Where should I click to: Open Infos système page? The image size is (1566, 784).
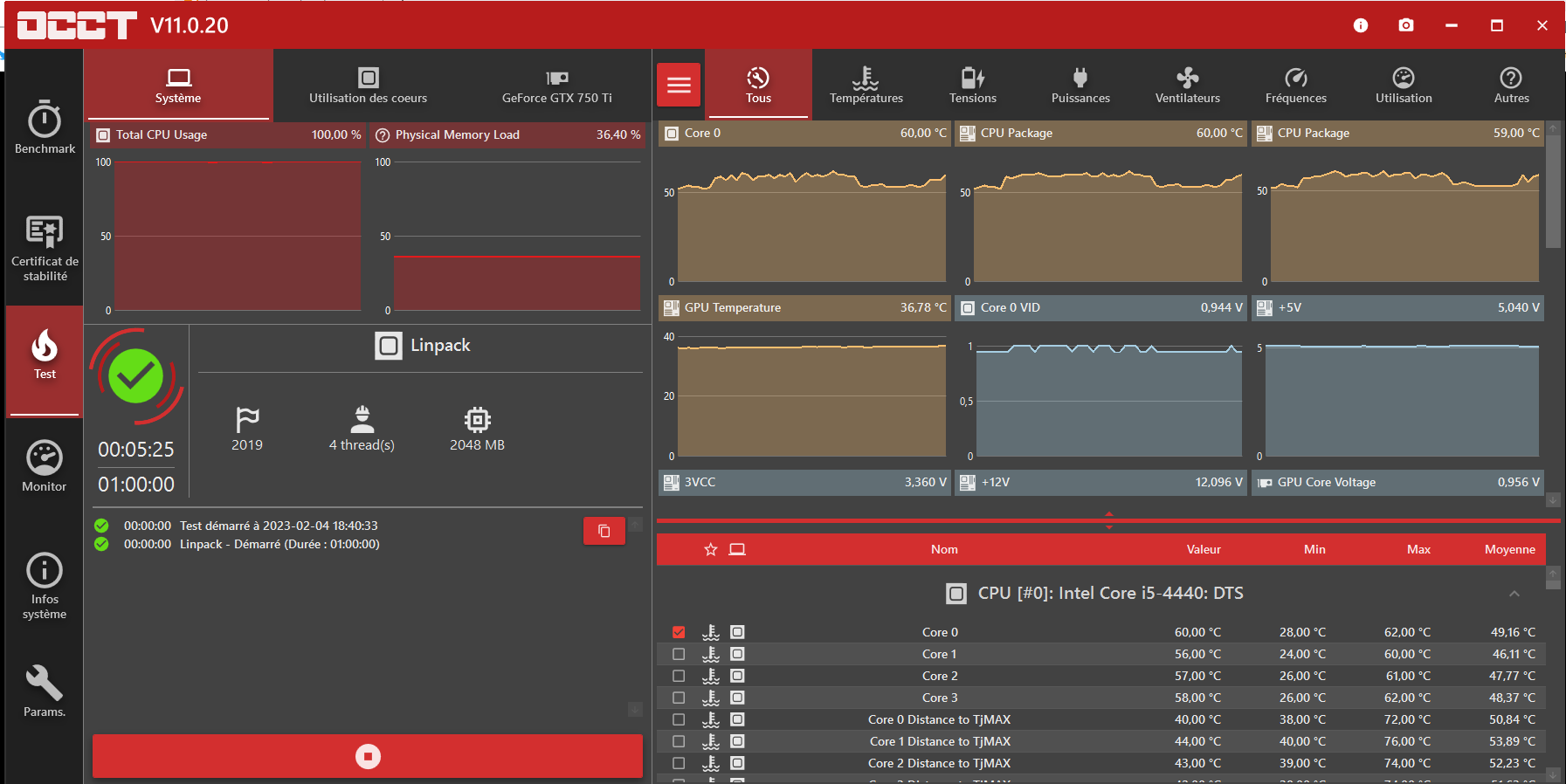point(45,585)
